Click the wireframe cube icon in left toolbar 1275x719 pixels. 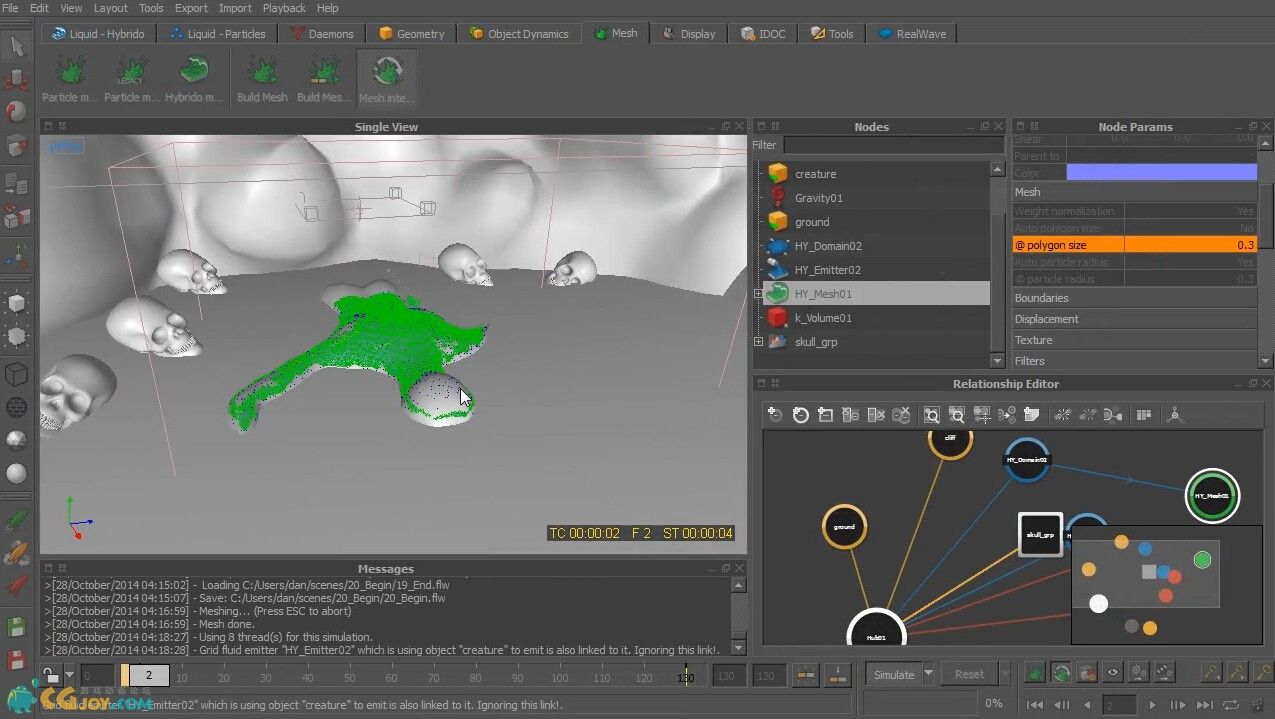(17, 374)
